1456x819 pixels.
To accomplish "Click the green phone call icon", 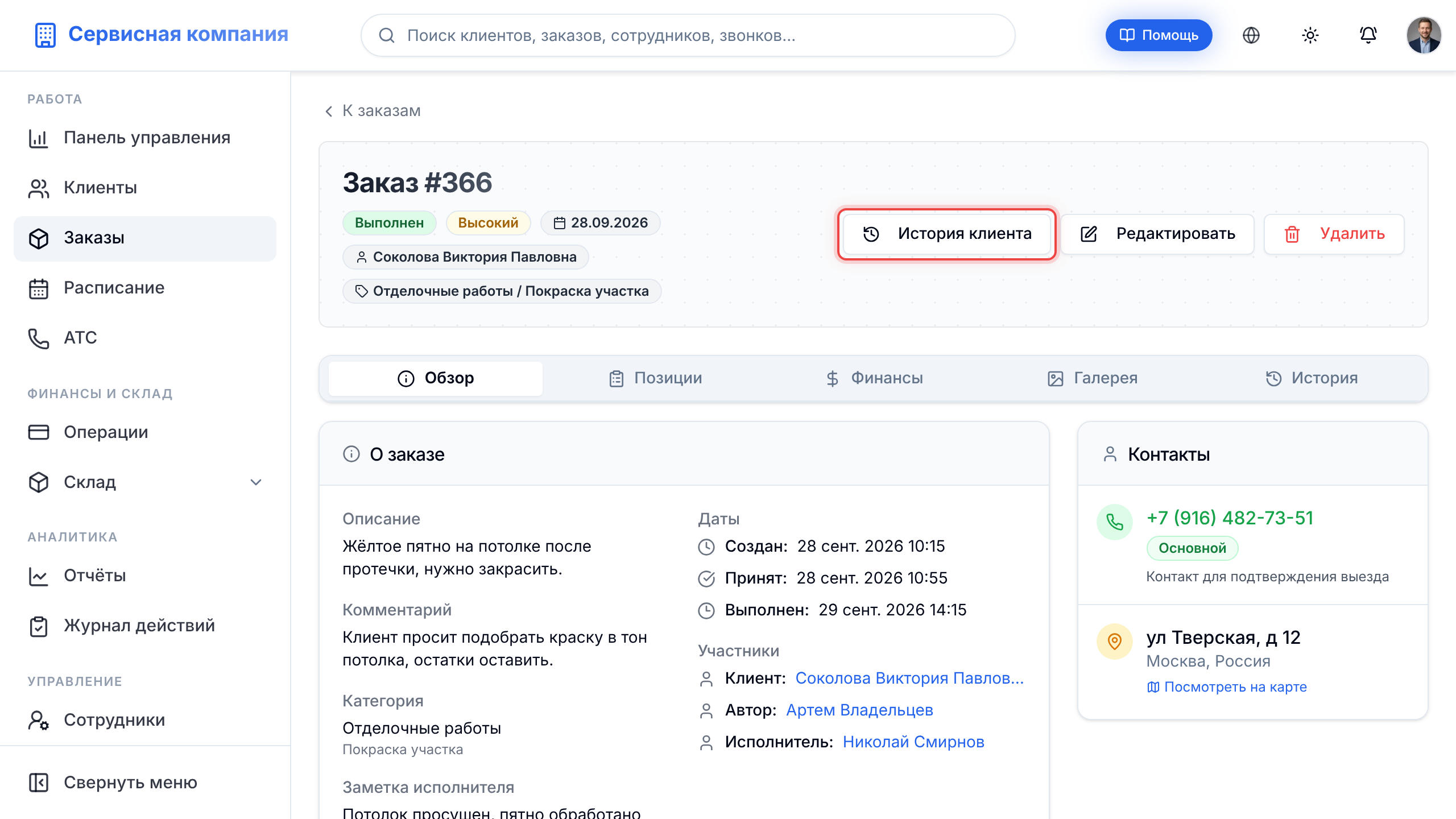I will (1114, 522).
